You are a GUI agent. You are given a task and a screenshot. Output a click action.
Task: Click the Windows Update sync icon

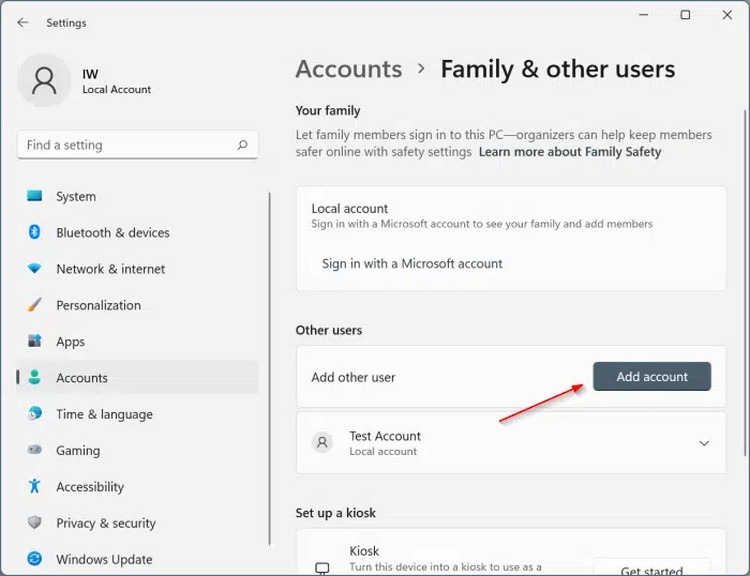click(35, 559)
